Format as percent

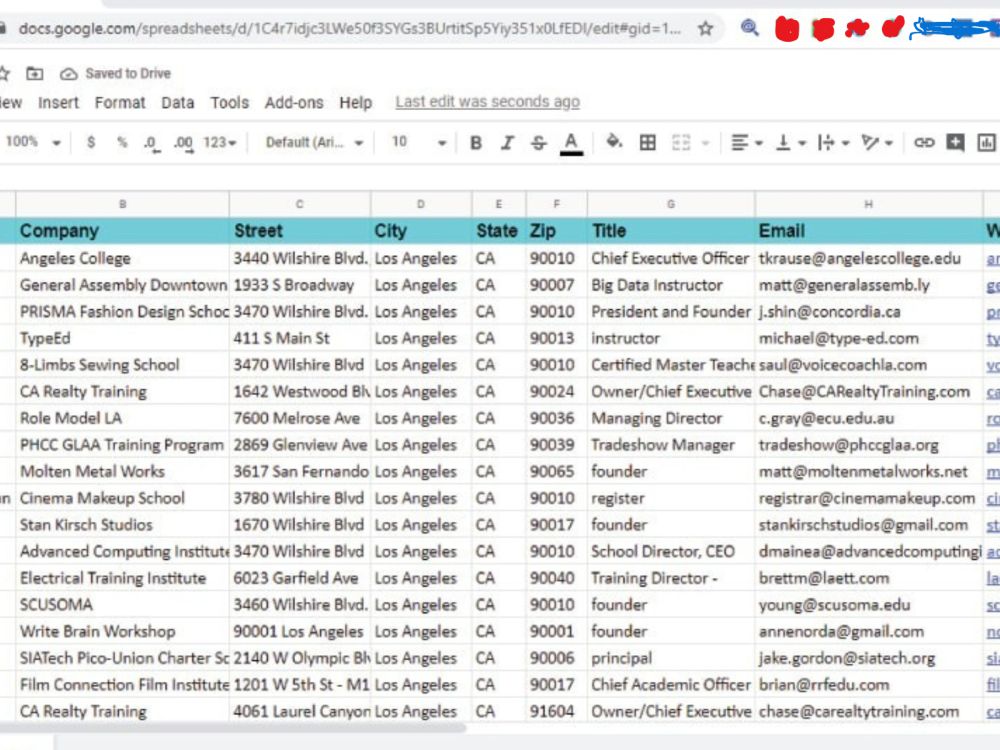(122, 142)
